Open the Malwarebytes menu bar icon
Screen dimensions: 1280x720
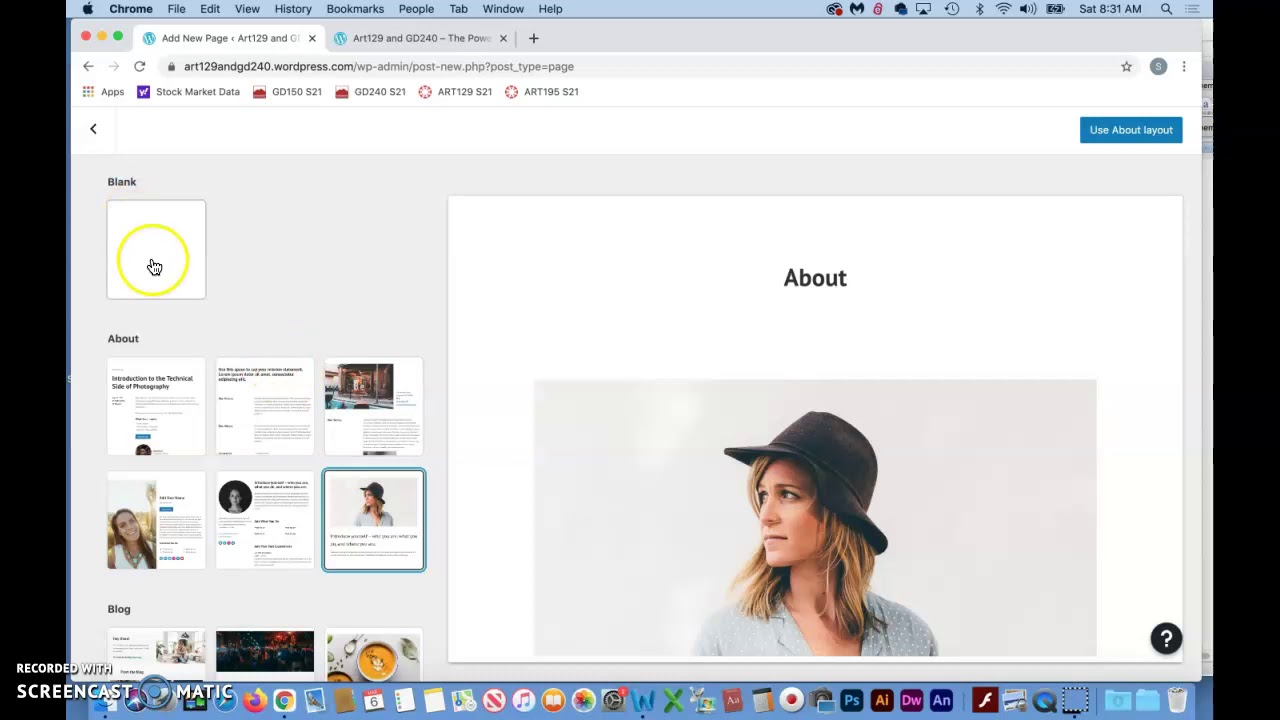pos(857,9)
